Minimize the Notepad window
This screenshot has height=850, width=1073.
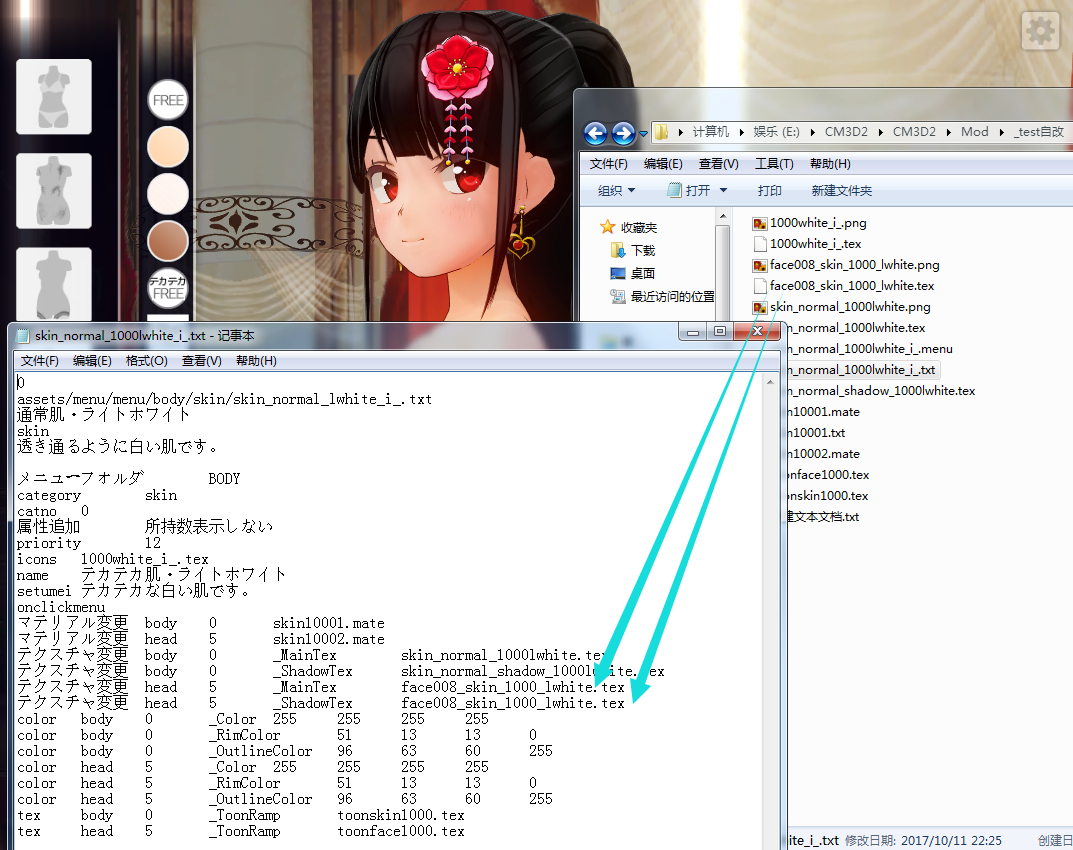click(x=693, y=332)
